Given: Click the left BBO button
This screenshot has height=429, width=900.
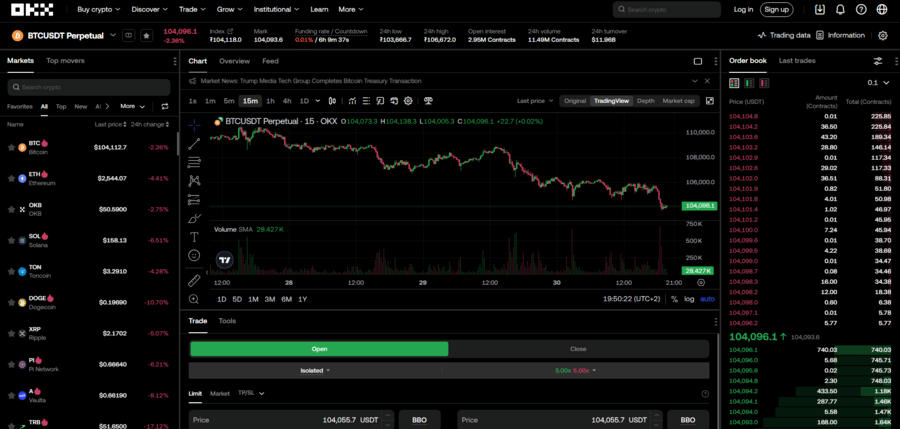Looking at the screenshot, I should click(x=419, y=420).
